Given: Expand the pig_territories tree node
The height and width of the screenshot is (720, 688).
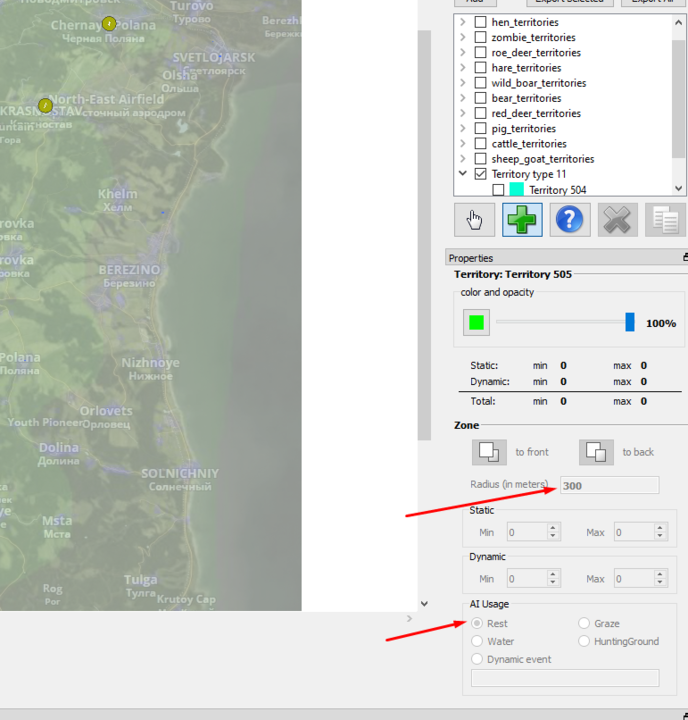Looking at the screenshot, I should tap(463, 128).
